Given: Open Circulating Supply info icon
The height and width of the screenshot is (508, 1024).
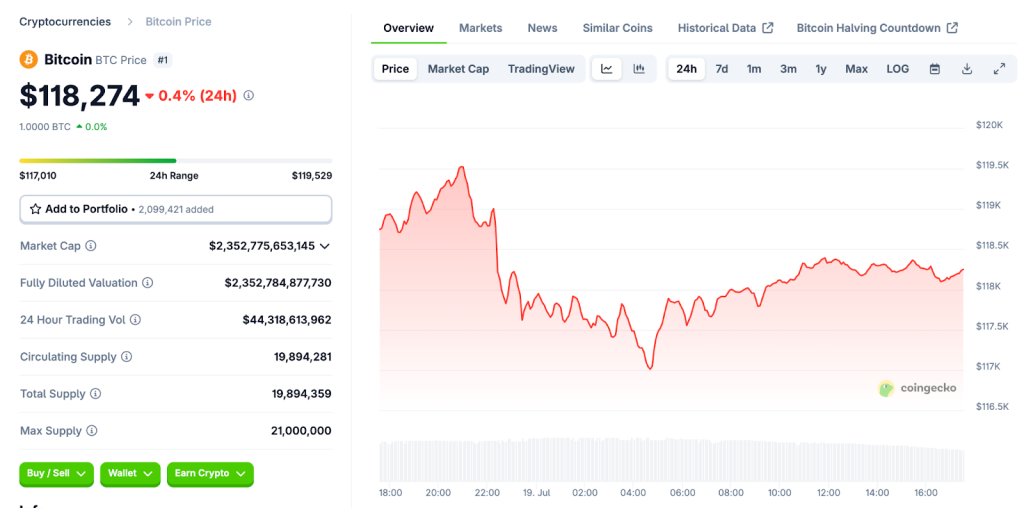Looking at the screenshot, I should [127, 357].
